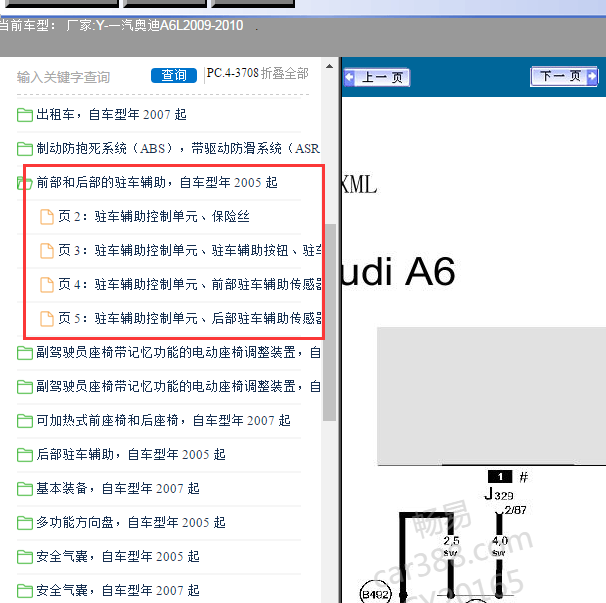606x603 pixels.
Task: Open 多功能方向盘，自车型年 2005 起
Action: pyautogui.click(x=131, y=523)
